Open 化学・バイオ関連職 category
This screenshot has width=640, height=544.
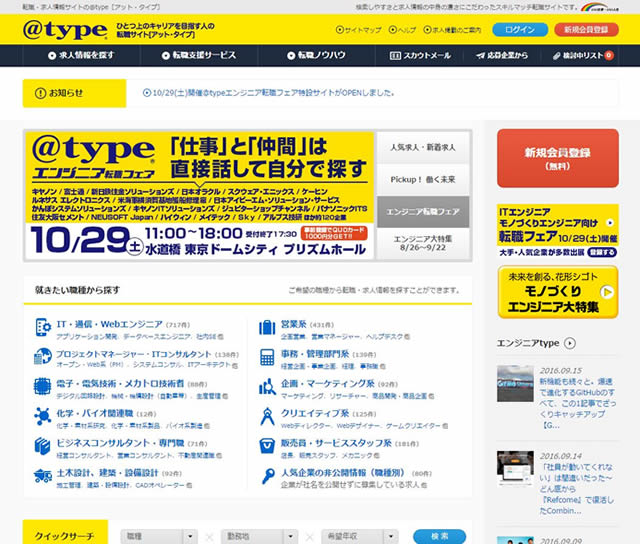pos(95,414)
